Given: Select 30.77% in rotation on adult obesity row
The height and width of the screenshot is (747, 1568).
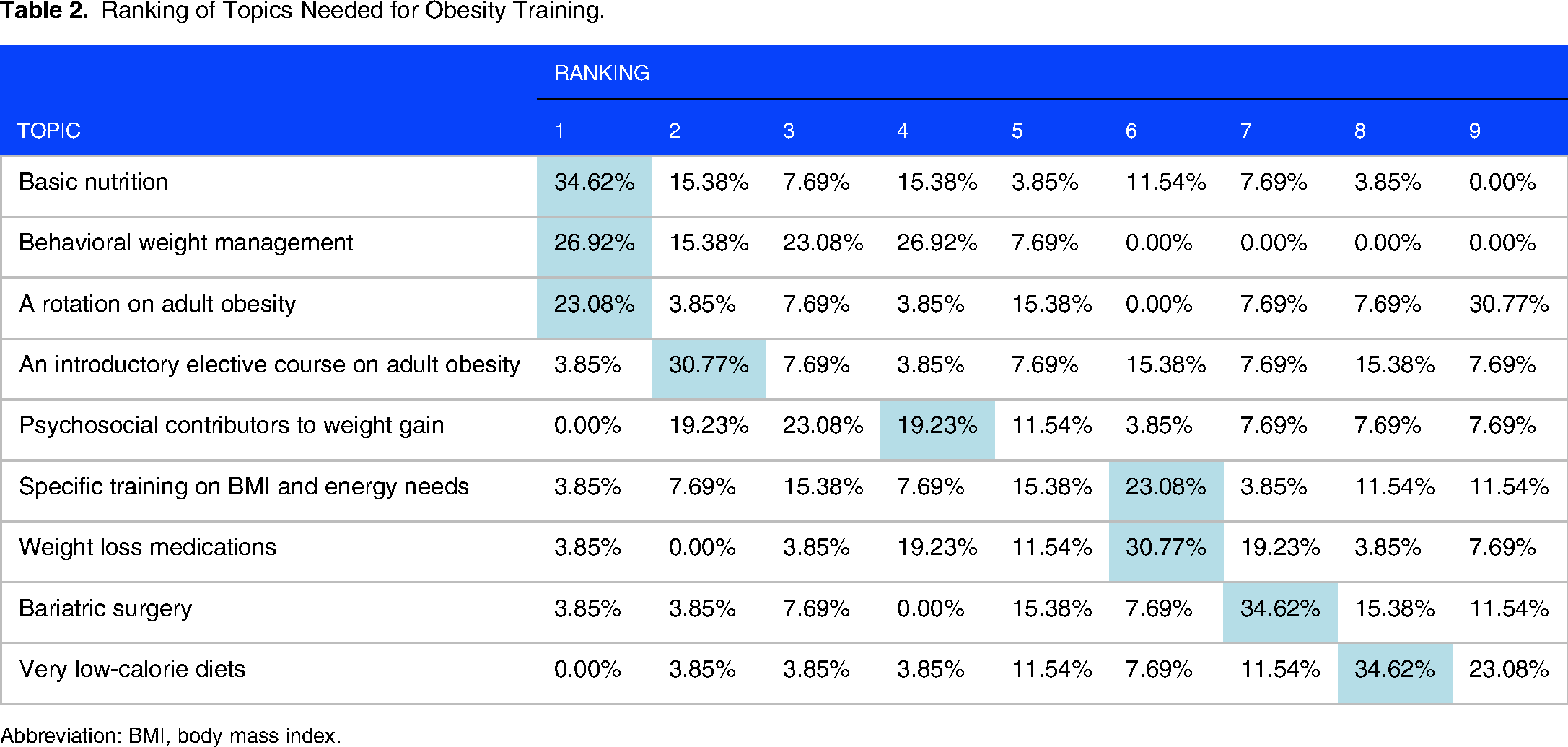Looking at the screenshot, I should pyautogui.click(x=1508, y=304).
